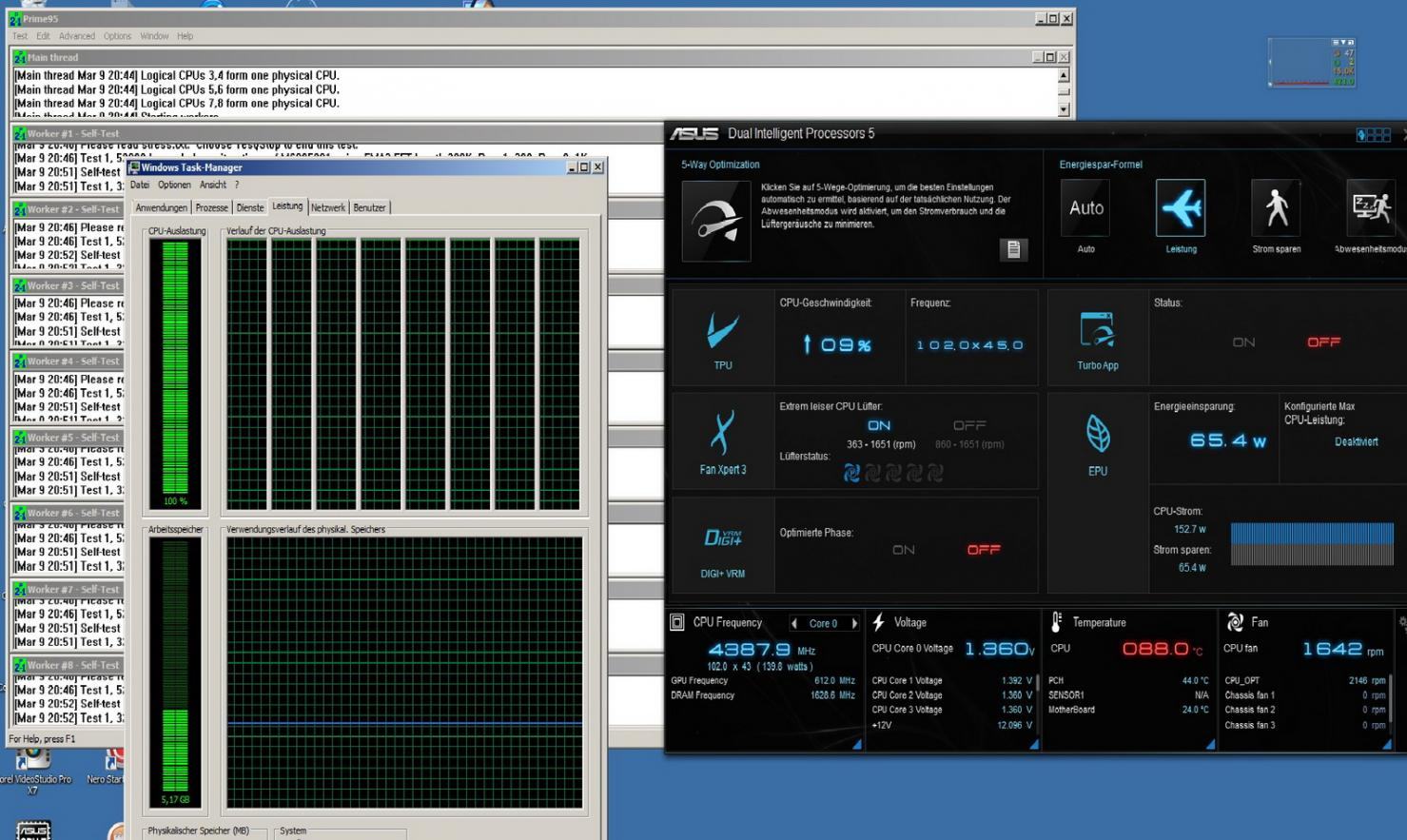Click the Fan monitor icon
This screenshot has width=1407, height=840.
(1235, 622)
